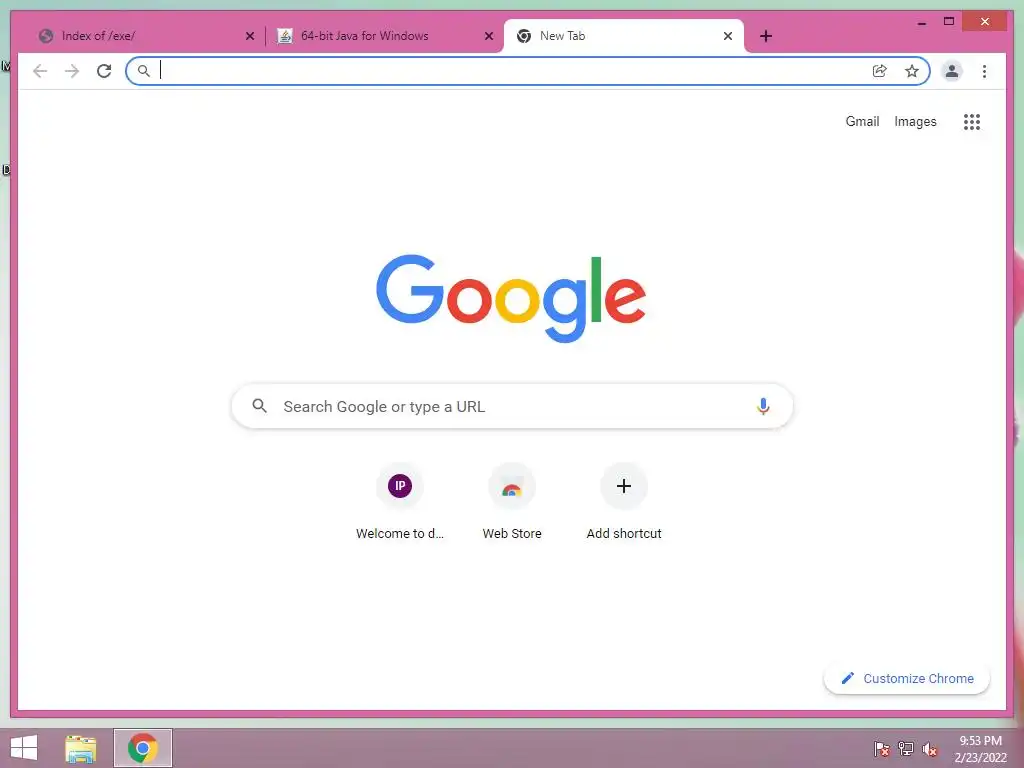1024x768 pixels.
Task: Open the Google apps grid
Action: 972,121
